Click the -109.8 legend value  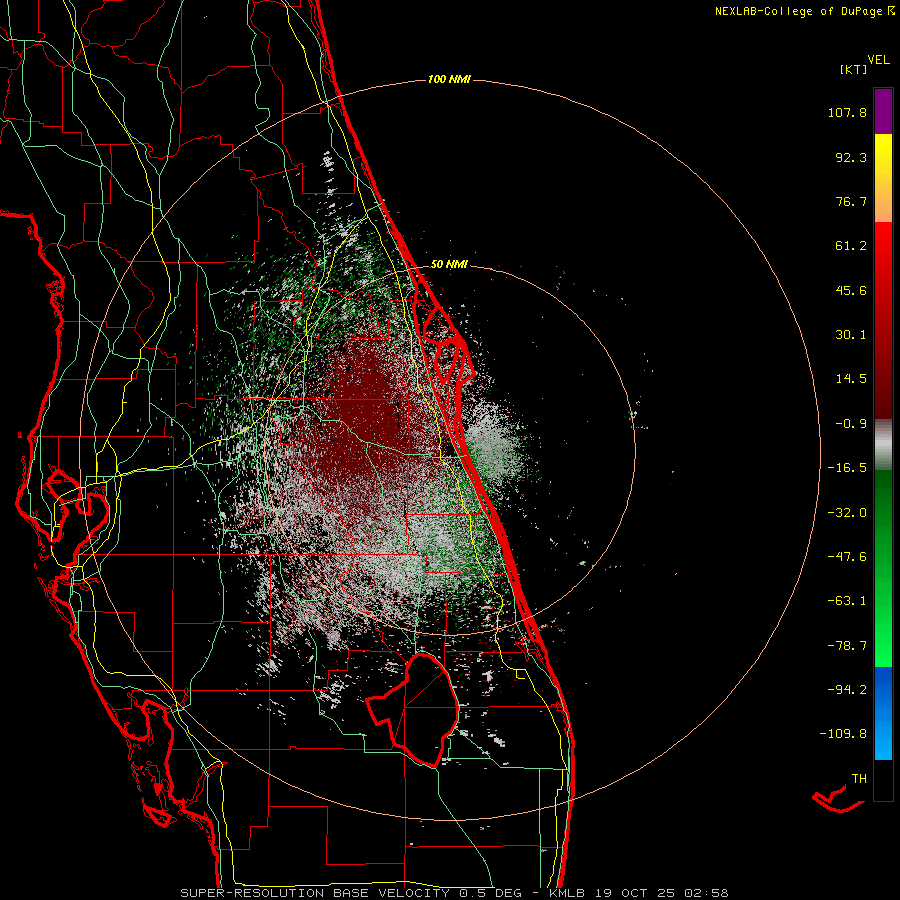(843, 734)
